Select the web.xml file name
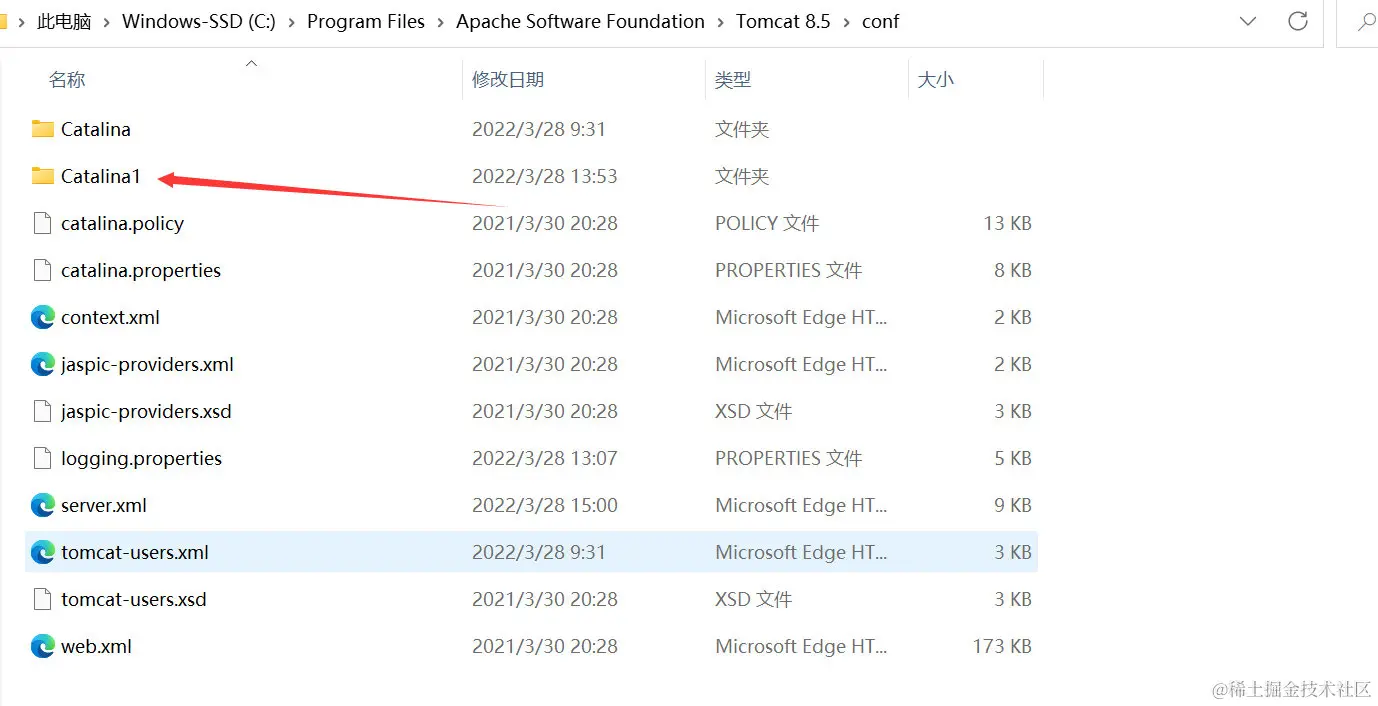This screenshot has width=1378, height=706. click(96, 646)
